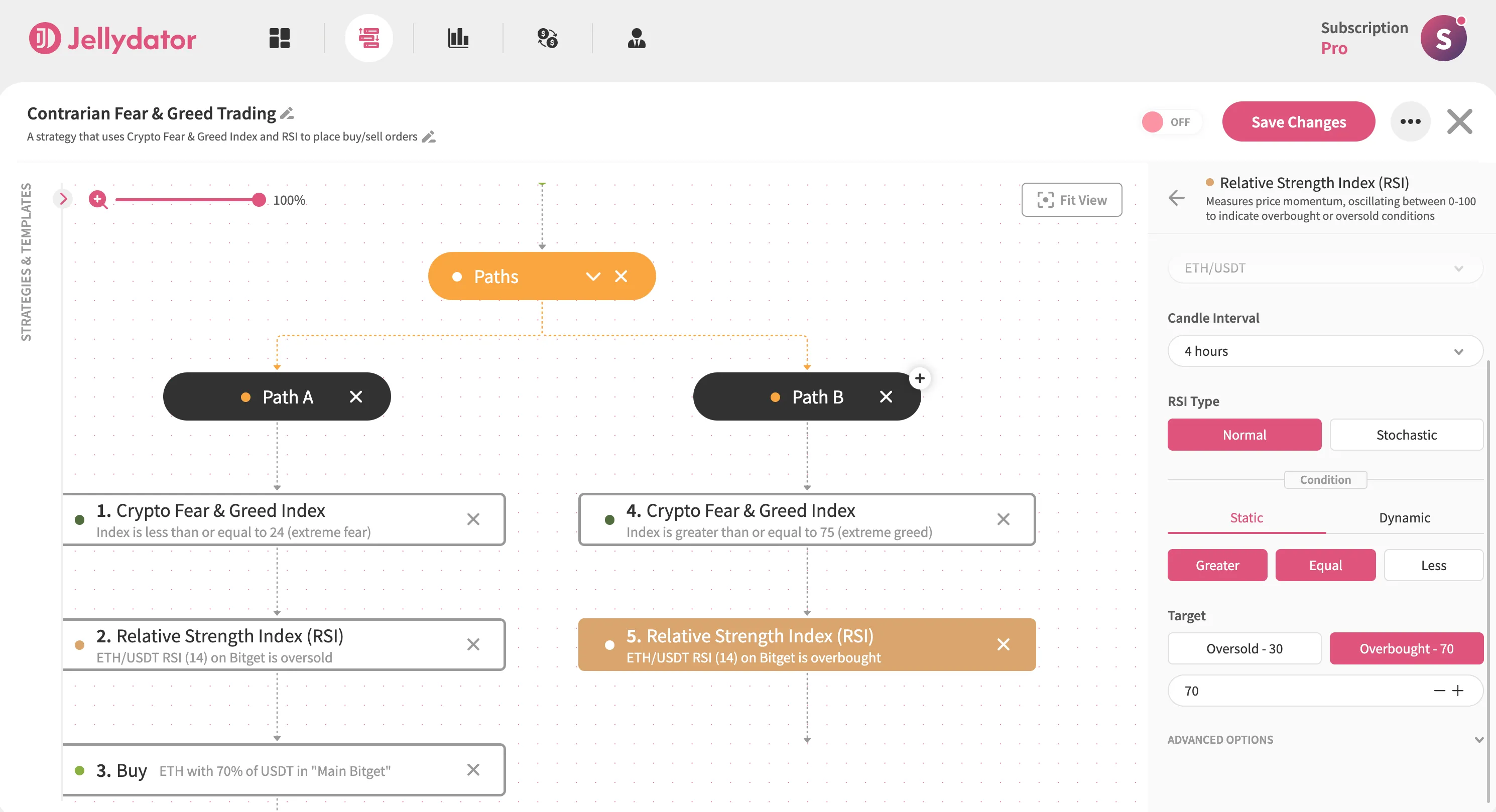The height and width of the screenshot is (812, 1496).
Task: Expand the Strategies & Templates sidebar
Action: pos(63,199)
